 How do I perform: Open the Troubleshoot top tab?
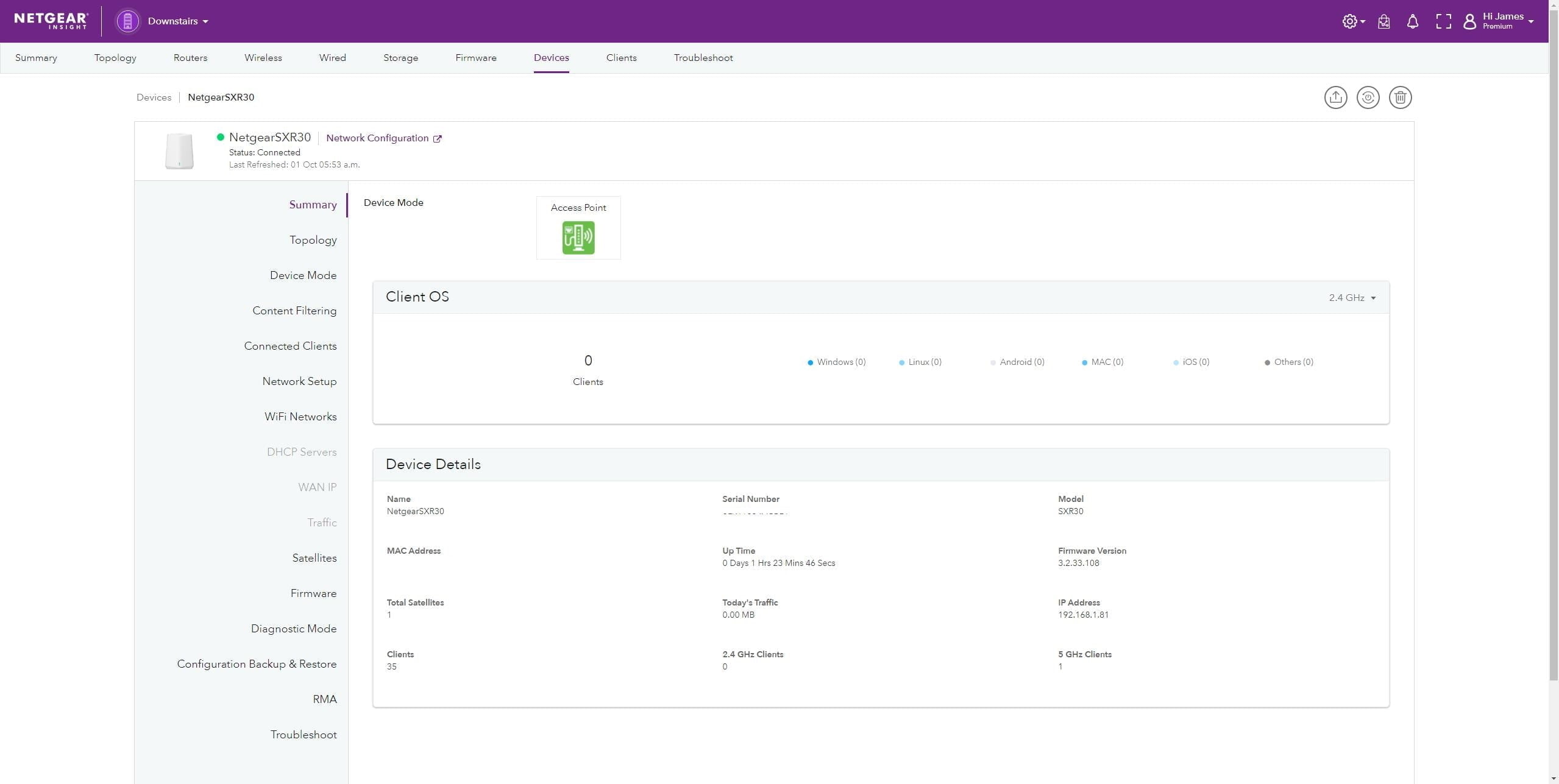[x=703, y=58]
